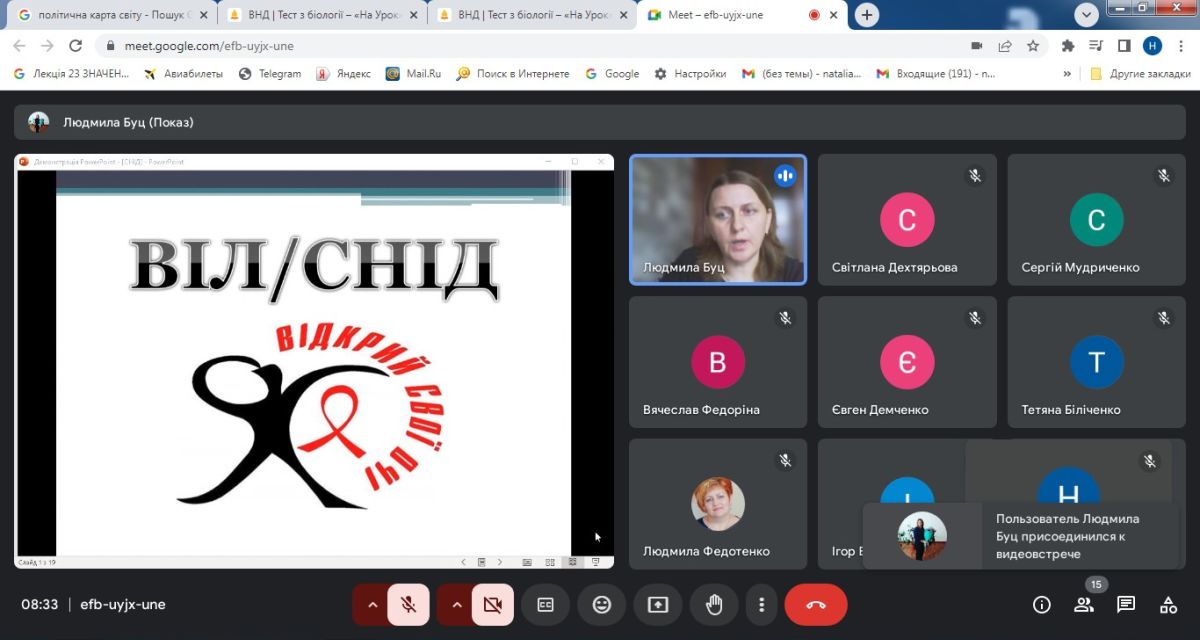Viewport: 1200px width, 640px height.
Task: Open the activities panel icon
Action: pos(1168,605)
